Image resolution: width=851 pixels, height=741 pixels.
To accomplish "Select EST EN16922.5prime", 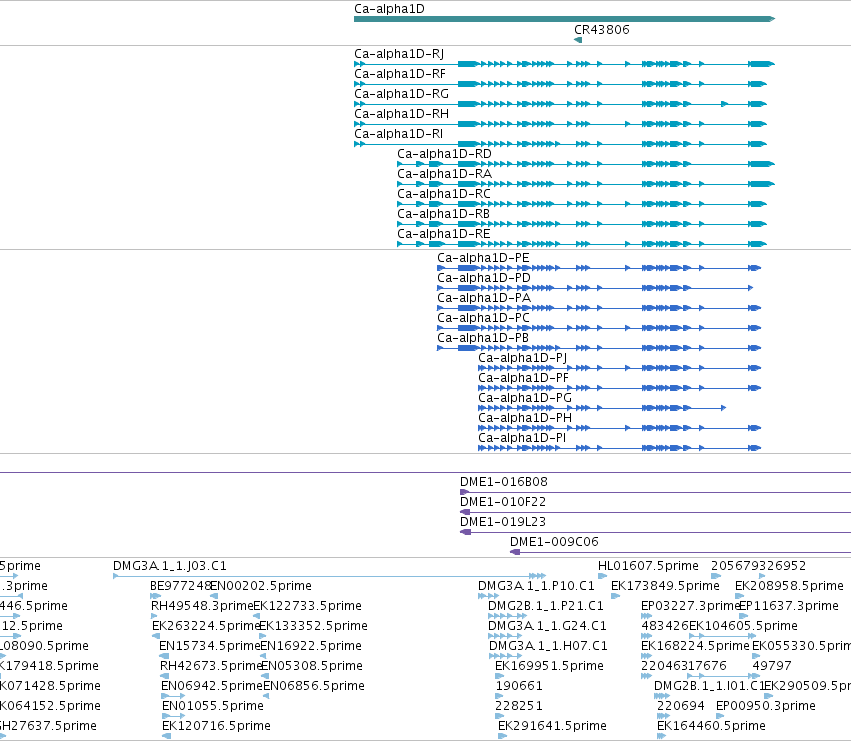I will [x=264, y=656].
